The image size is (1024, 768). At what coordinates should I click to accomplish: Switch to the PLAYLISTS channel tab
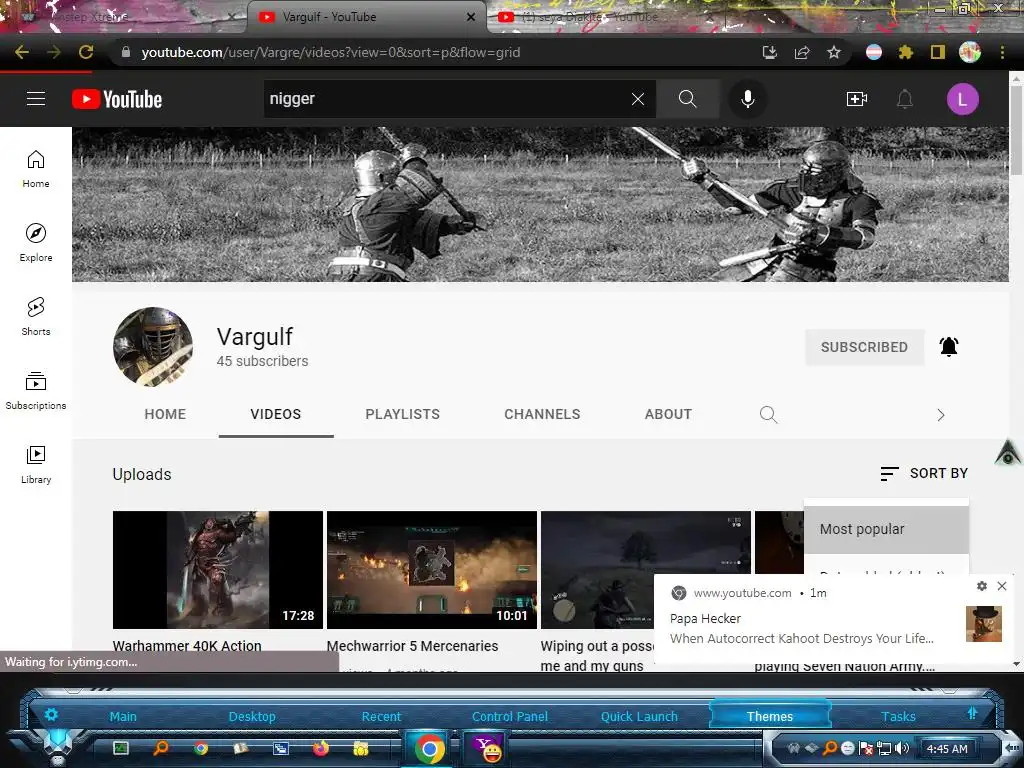tap(402, 414)
